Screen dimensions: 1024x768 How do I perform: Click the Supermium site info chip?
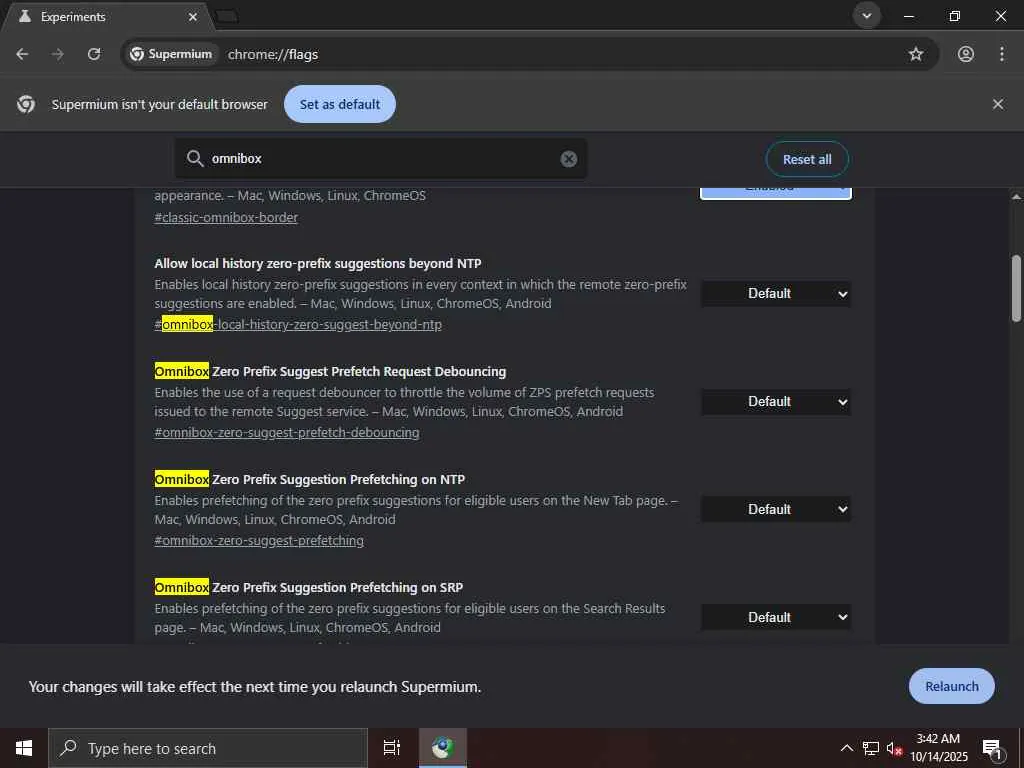(x=171, y=54)
